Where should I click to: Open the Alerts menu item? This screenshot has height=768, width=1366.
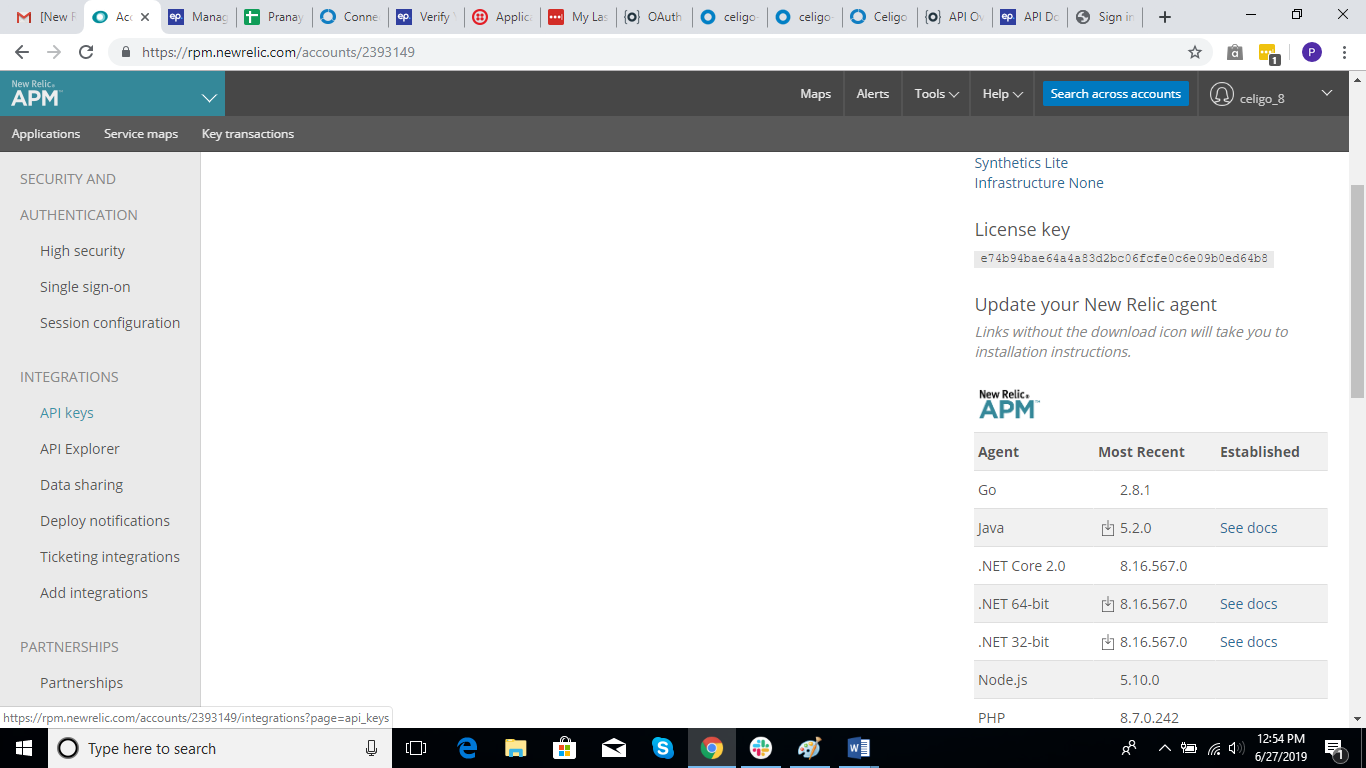coord(872,93)
